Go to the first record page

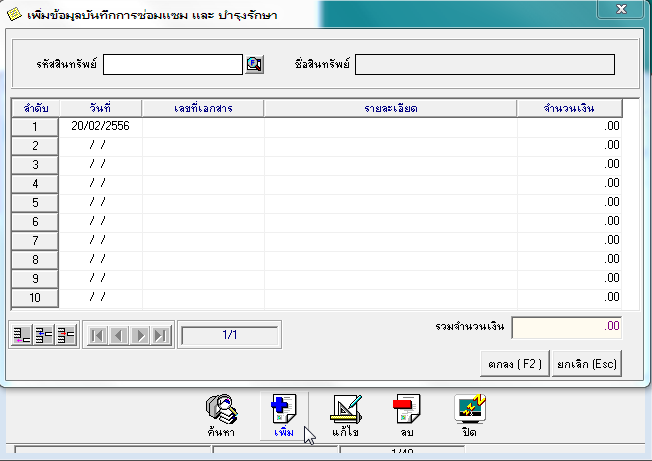click(x=97, y=335)
